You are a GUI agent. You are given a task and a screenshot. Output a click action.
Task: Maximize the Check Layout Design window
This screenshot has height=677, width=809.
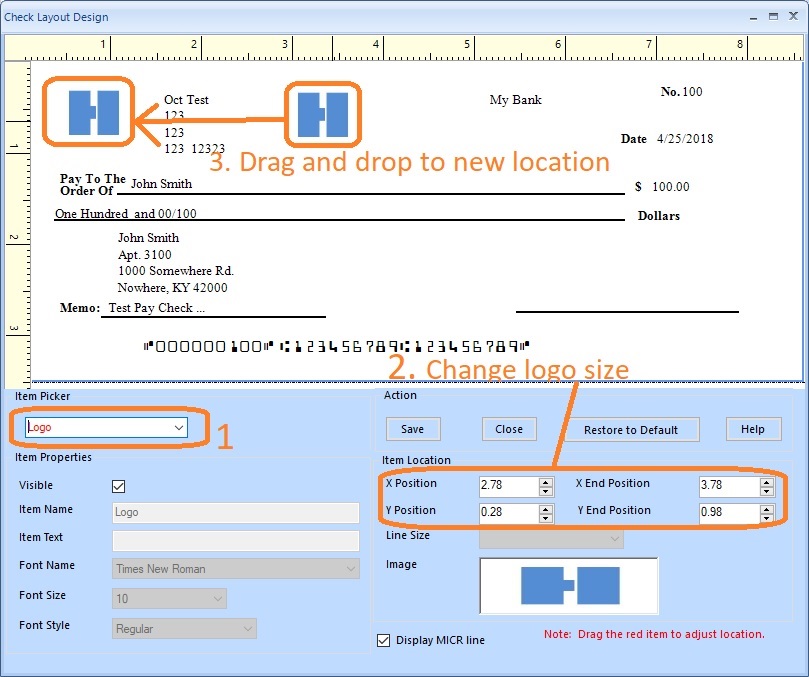(774, 16)
